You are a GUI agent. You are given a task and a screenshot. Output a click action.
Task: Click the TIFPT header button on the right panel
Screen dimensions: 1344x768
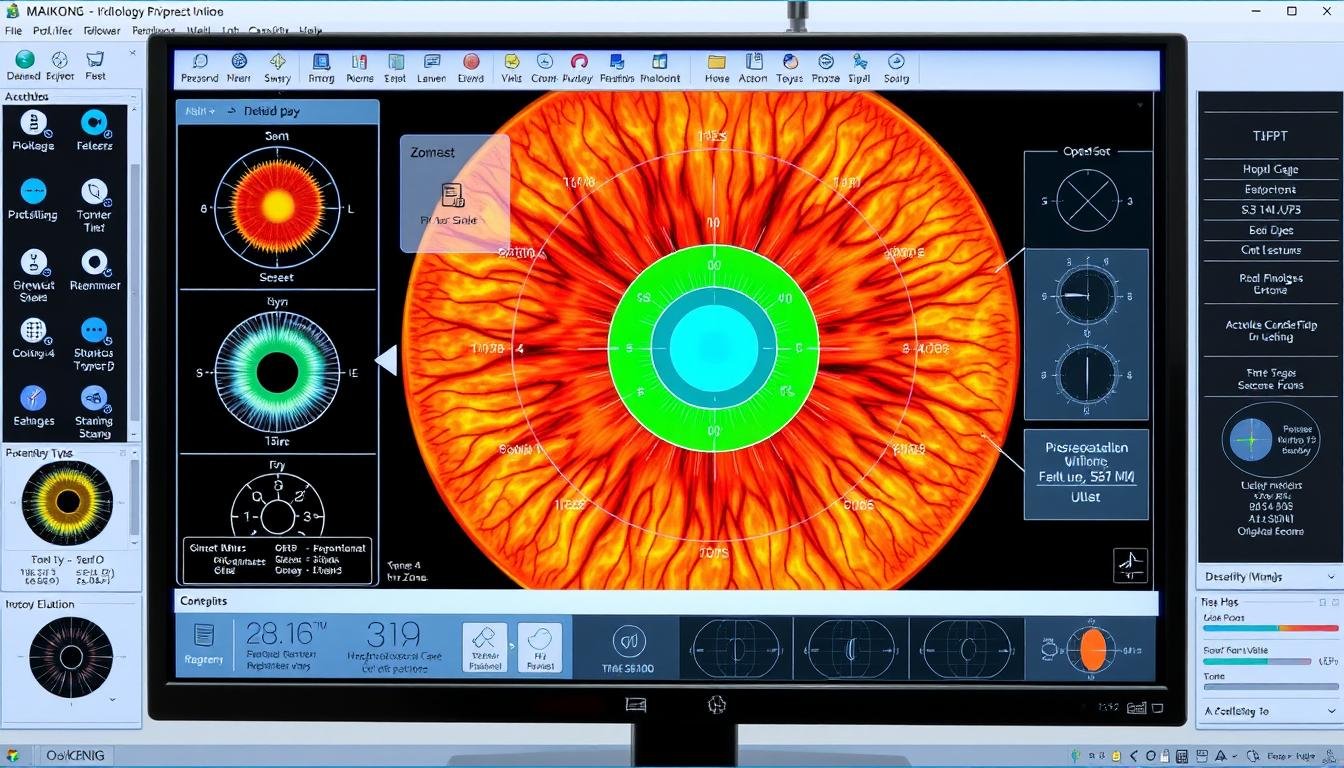[x=1270, y=135]
